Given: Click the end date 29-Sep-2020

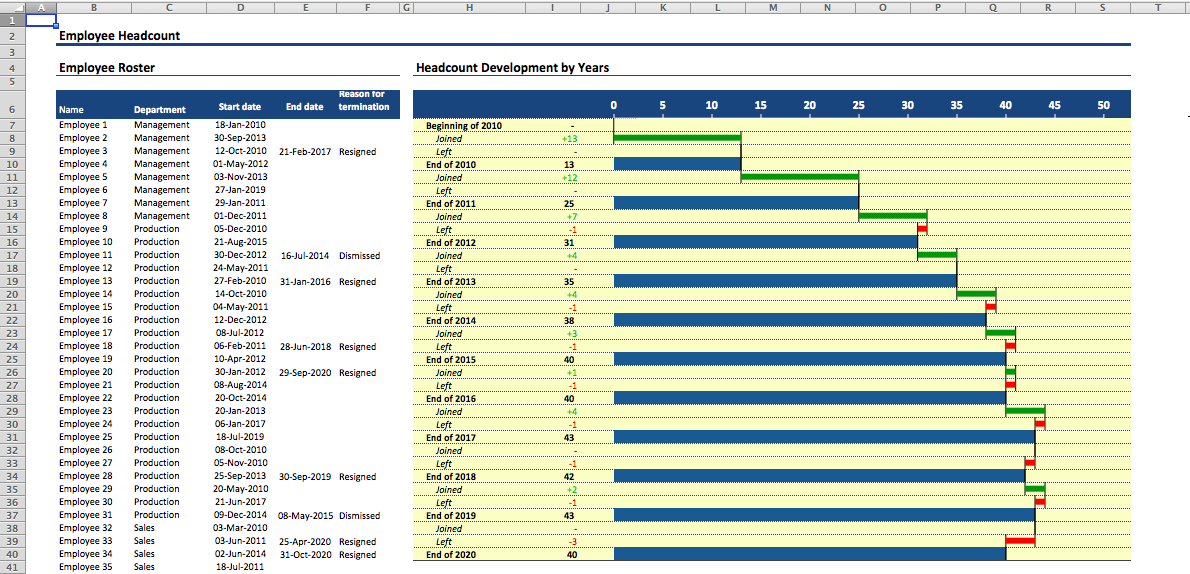Looking at the screenshot, I should coord(305,372).
